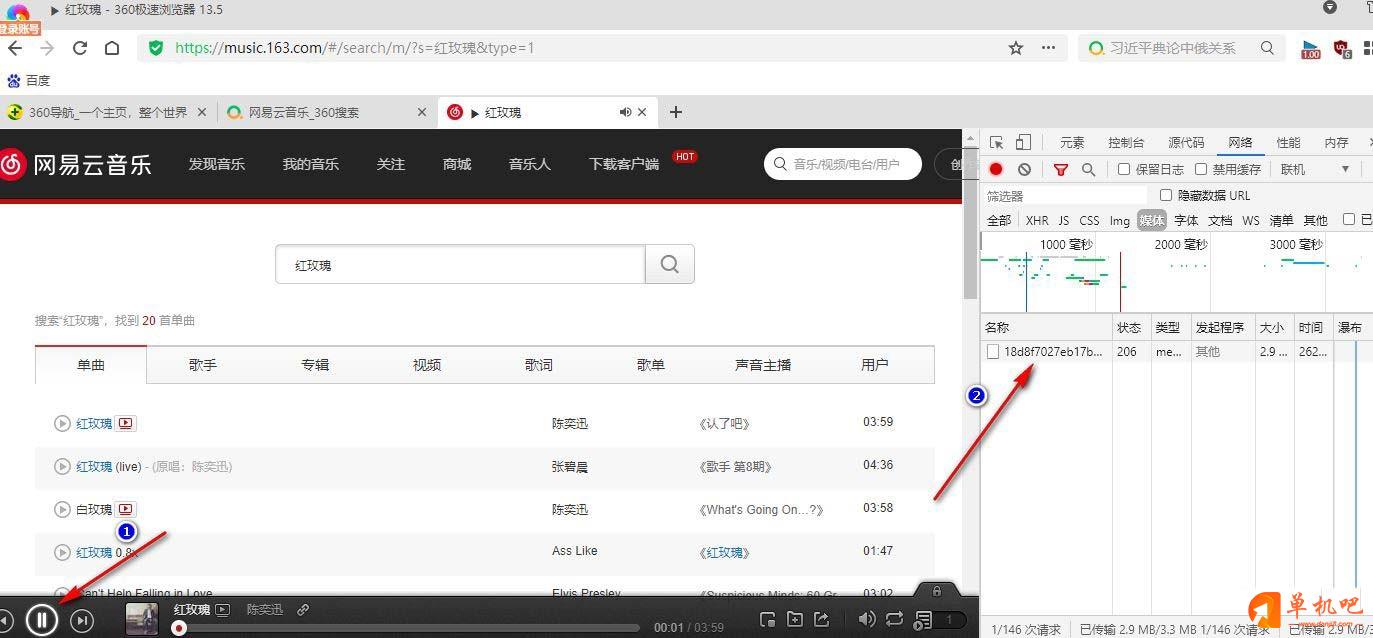Click the link icon next to 陈奕迅 in player
The image size is (1373, 638).
303,609
